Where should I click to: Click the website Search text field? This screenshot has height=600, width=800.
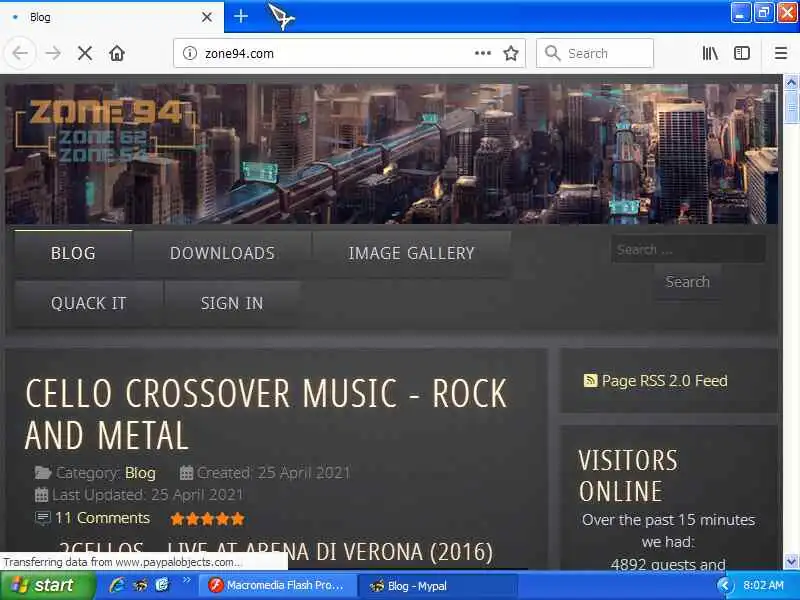click(688, 249)
